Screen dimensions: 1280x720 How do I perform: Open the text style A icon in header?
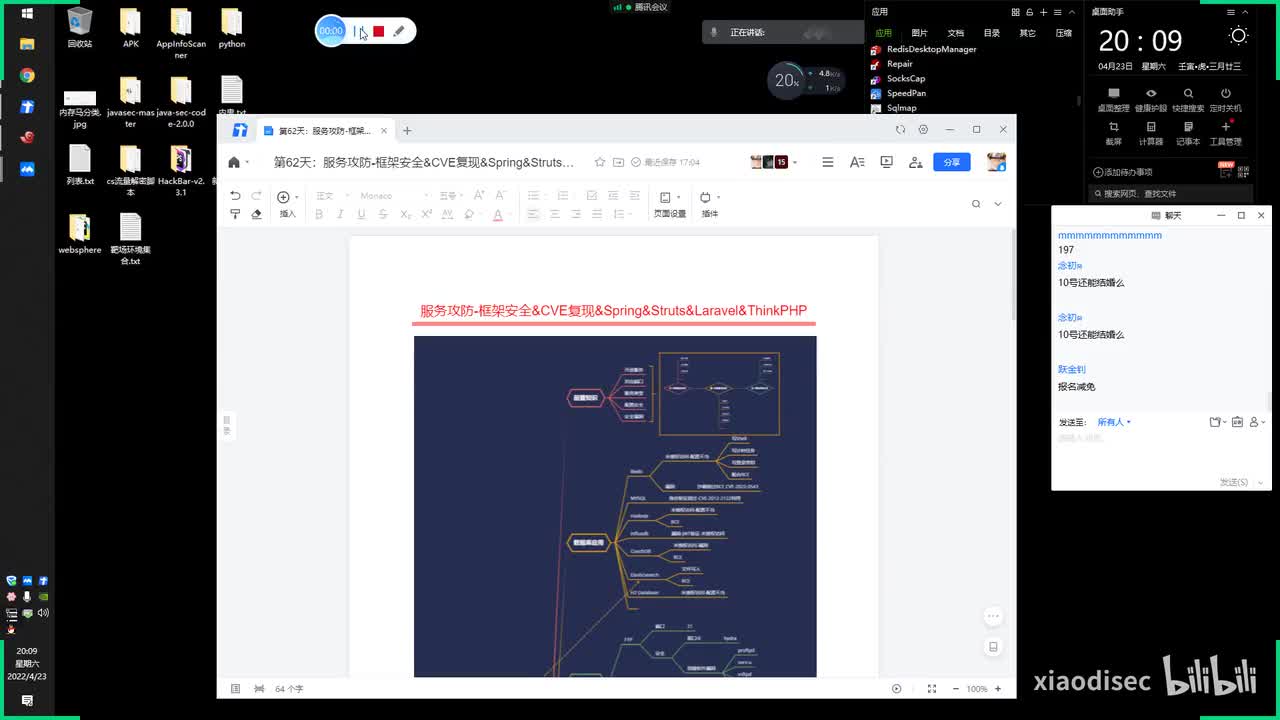tap(857, 162)
